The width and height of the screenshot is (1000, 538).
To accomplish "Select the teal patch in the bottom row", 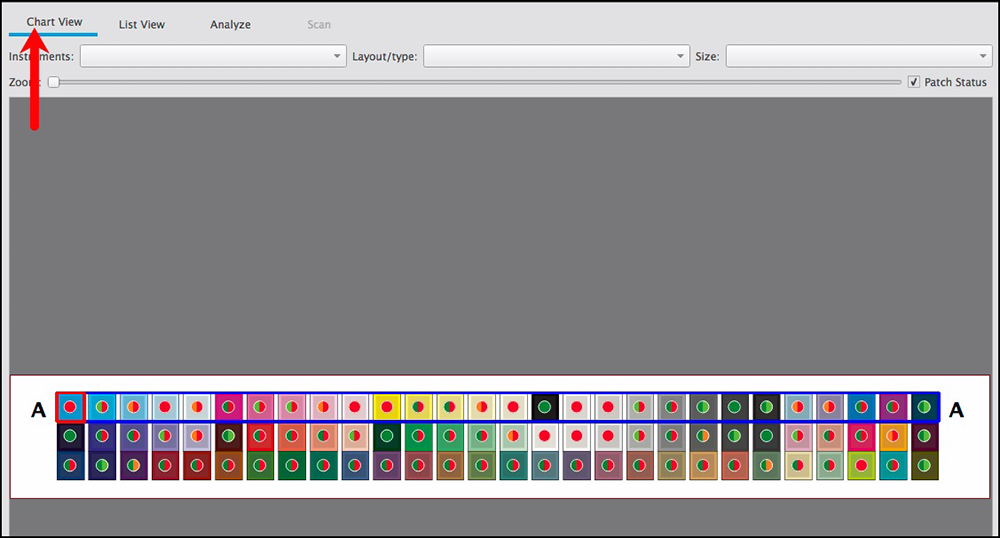I will 892,466.
